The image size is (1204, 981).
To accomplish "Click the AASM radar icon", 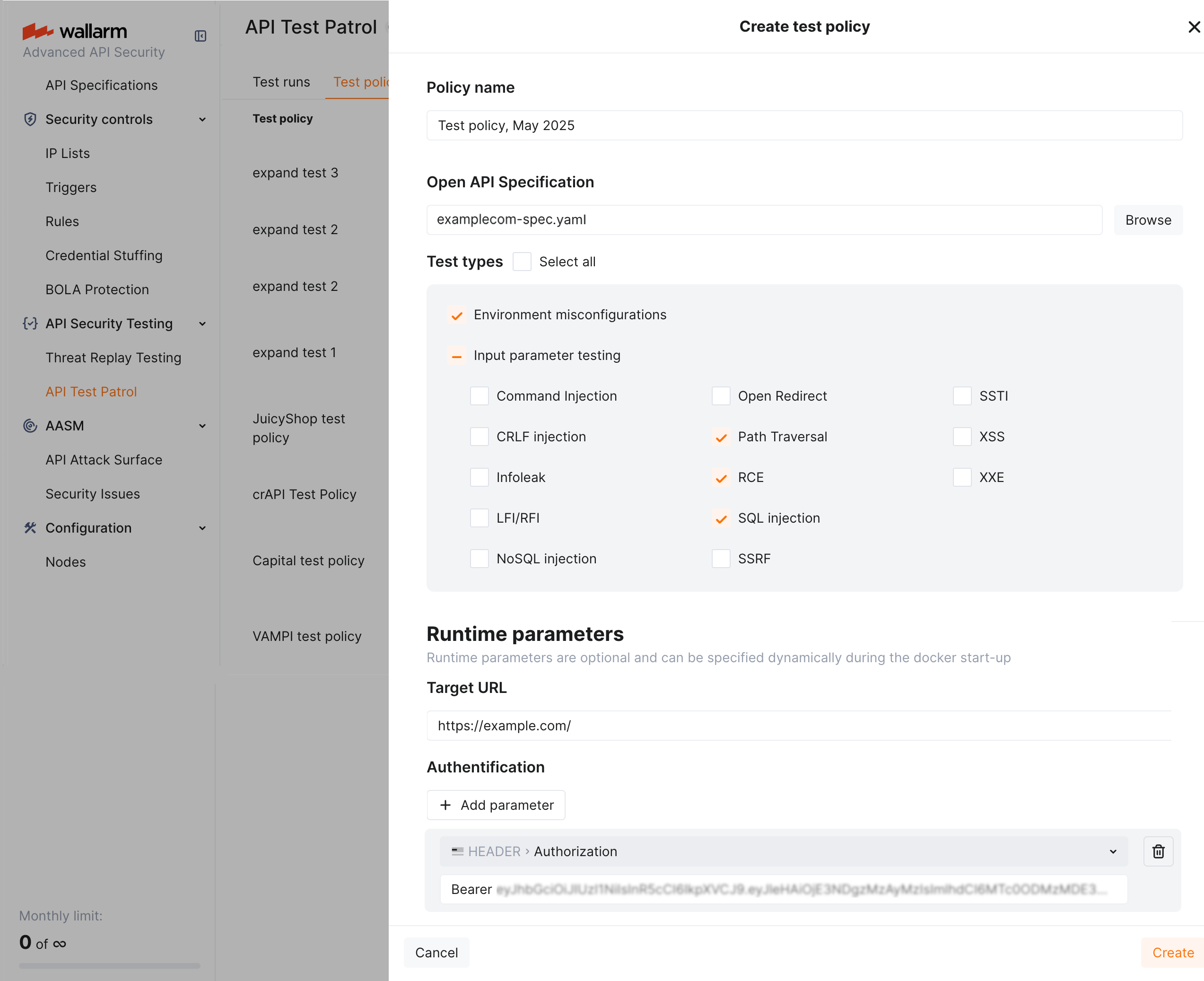I will (x=30, y=426).
